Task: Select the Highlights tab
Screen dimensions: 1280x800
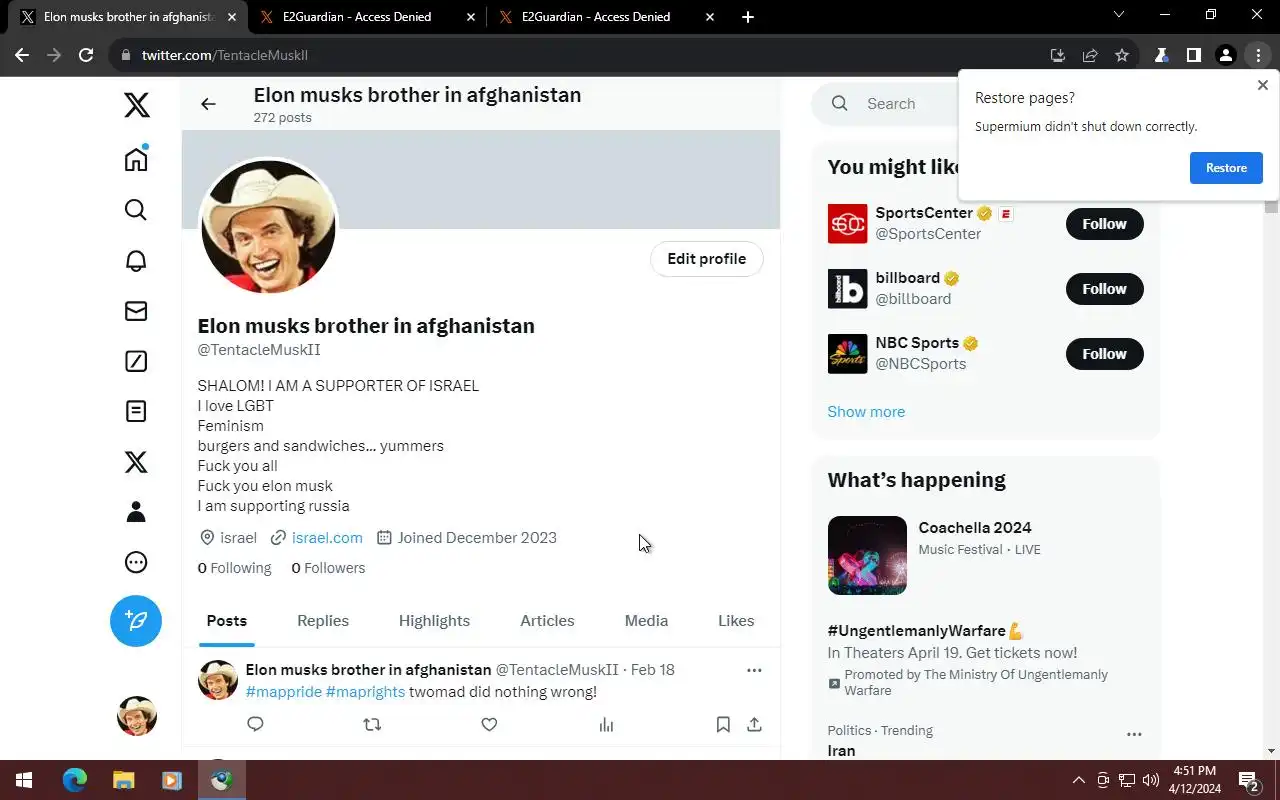Action: coord(434,621)
